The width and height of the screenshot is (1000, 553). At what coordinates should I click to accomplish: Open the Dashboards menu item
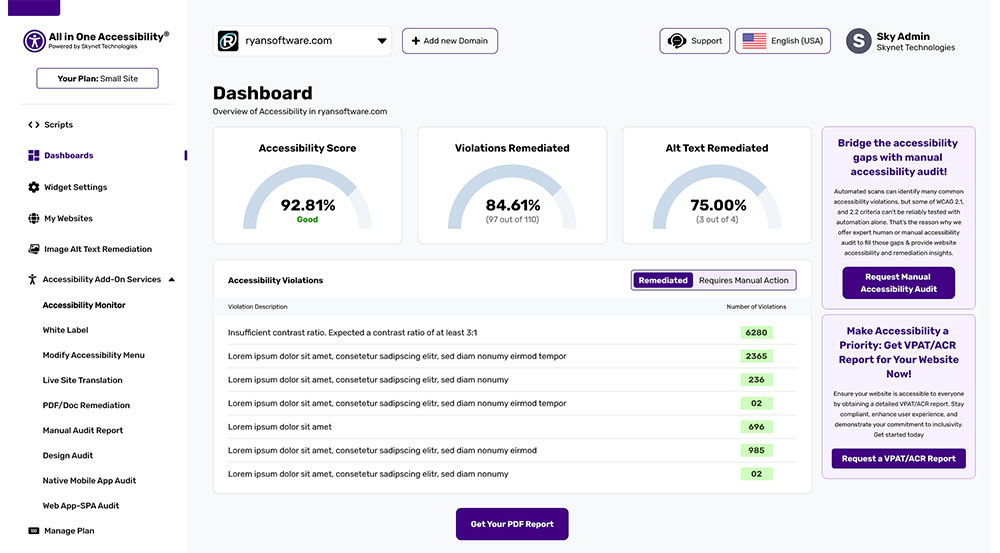tap(68, 155)
